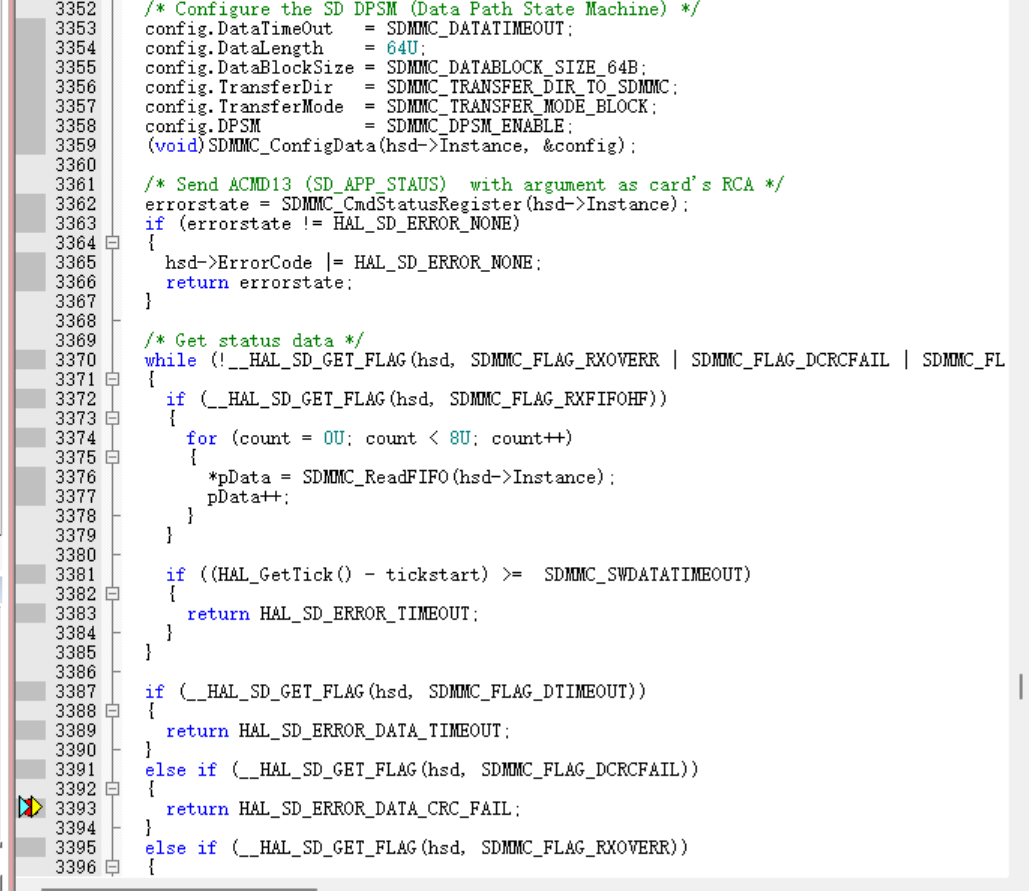Viewport: 1029px width, 891px height.
Task: Collapse the fold marker at line 3382
Action: [x=113, y=594]
